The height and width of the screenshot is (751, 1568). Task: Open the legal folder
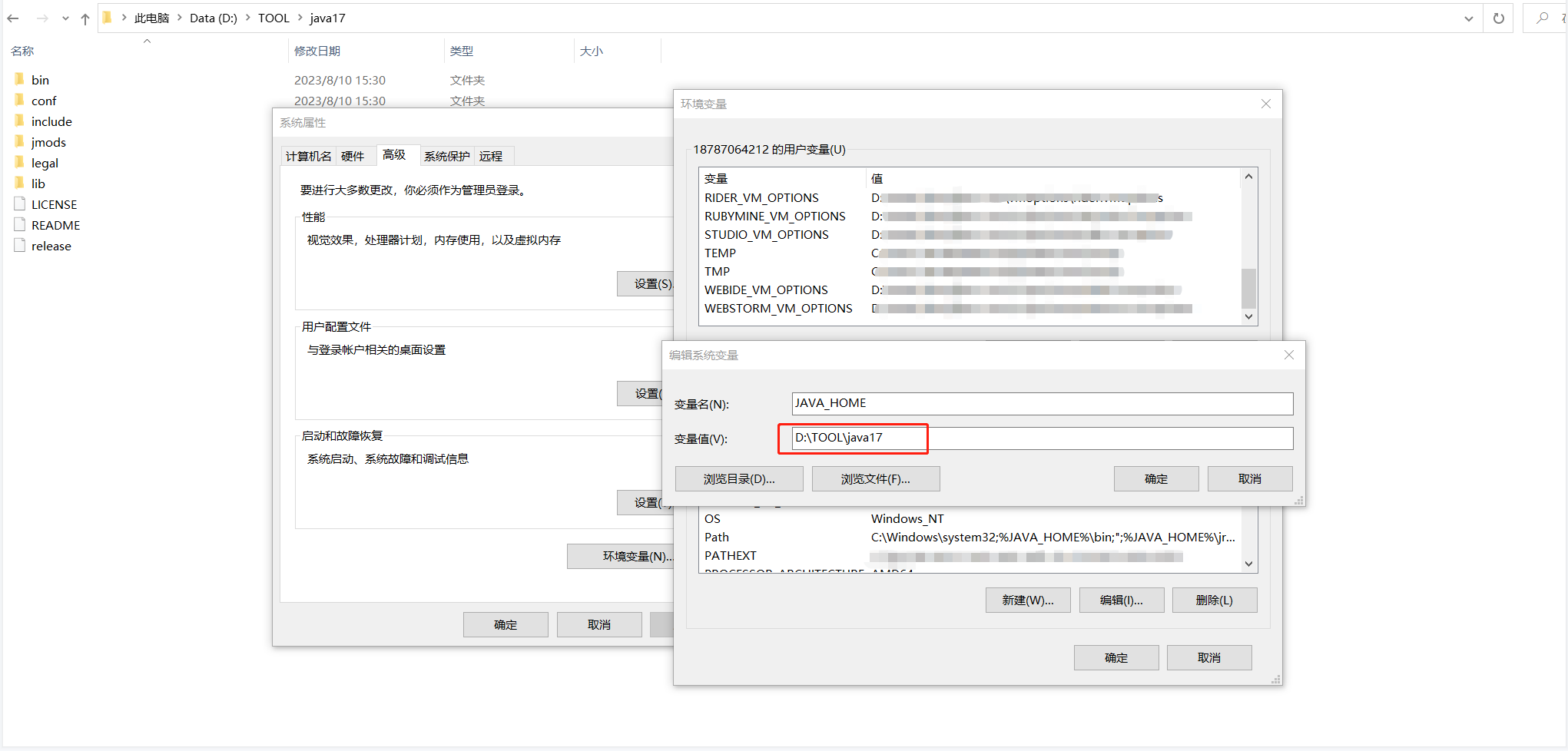44,162
